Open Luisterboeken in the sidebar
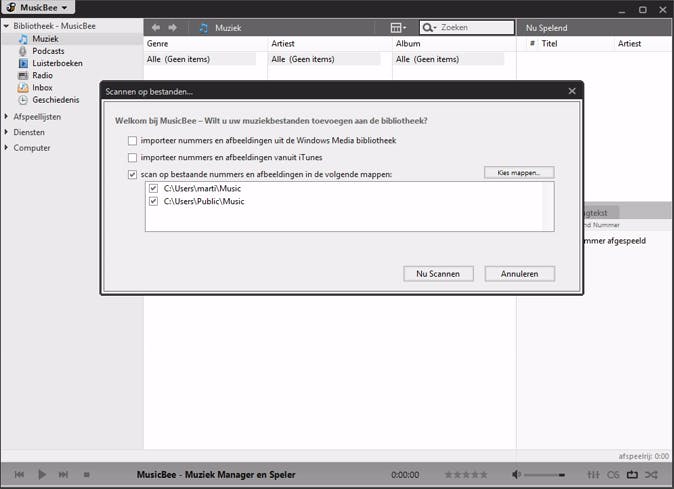Screen dimensions: 674x489 [x=57, y=63]
